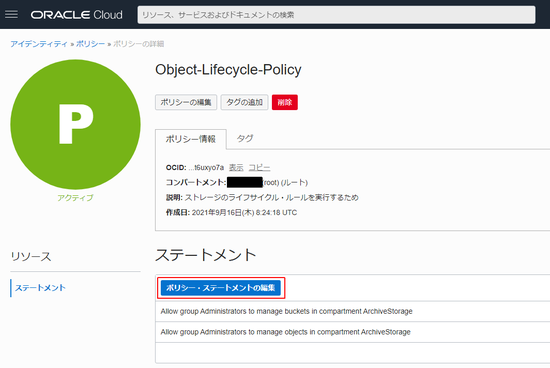Screen dimensions: 550x368
Task: Click the manage buckets policy statement row
Action: pyautogui.click(x=353, y=311)
